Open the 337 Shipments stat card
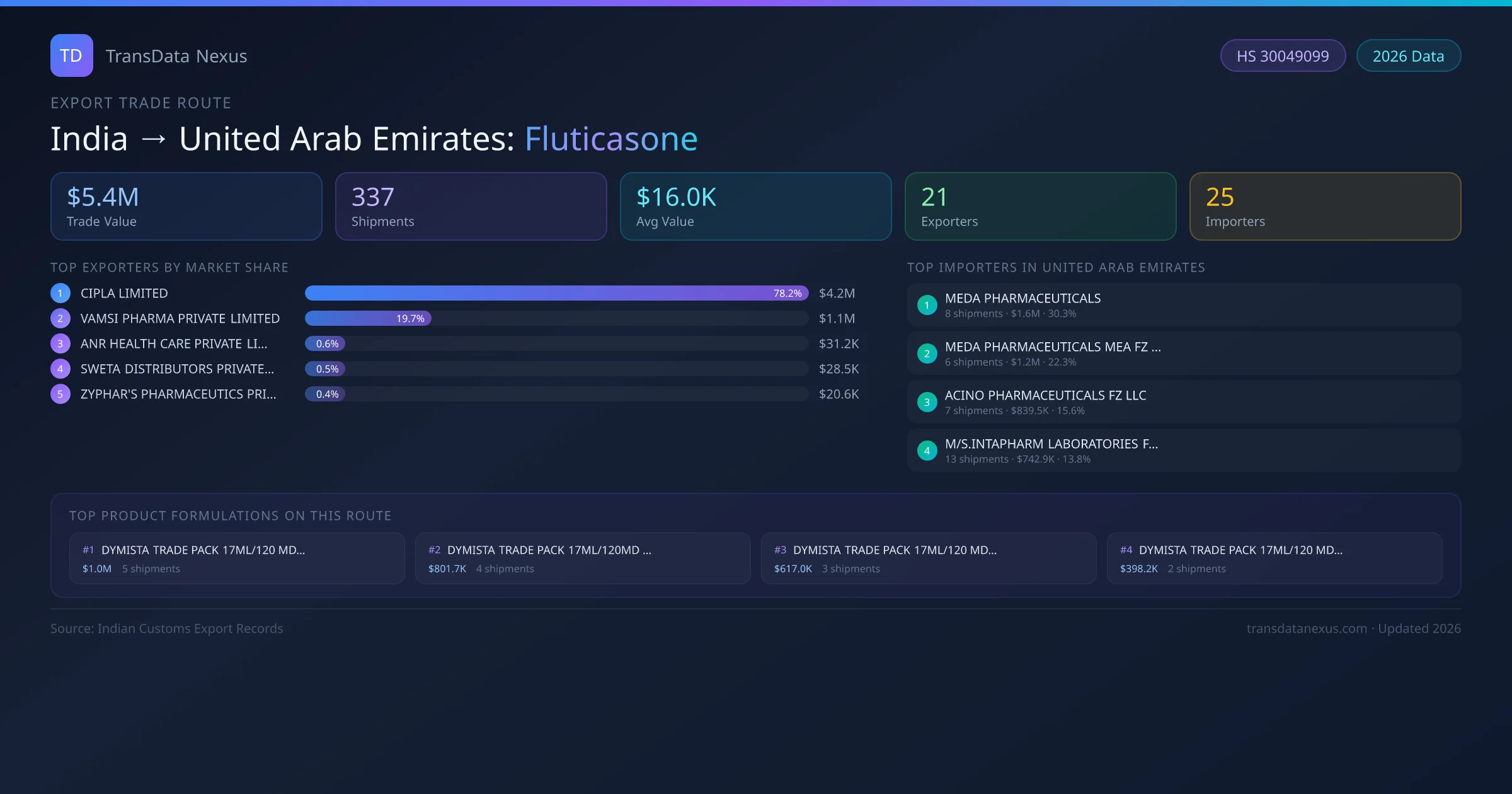Screen dimensions: 1512x794 pos(471,207)
